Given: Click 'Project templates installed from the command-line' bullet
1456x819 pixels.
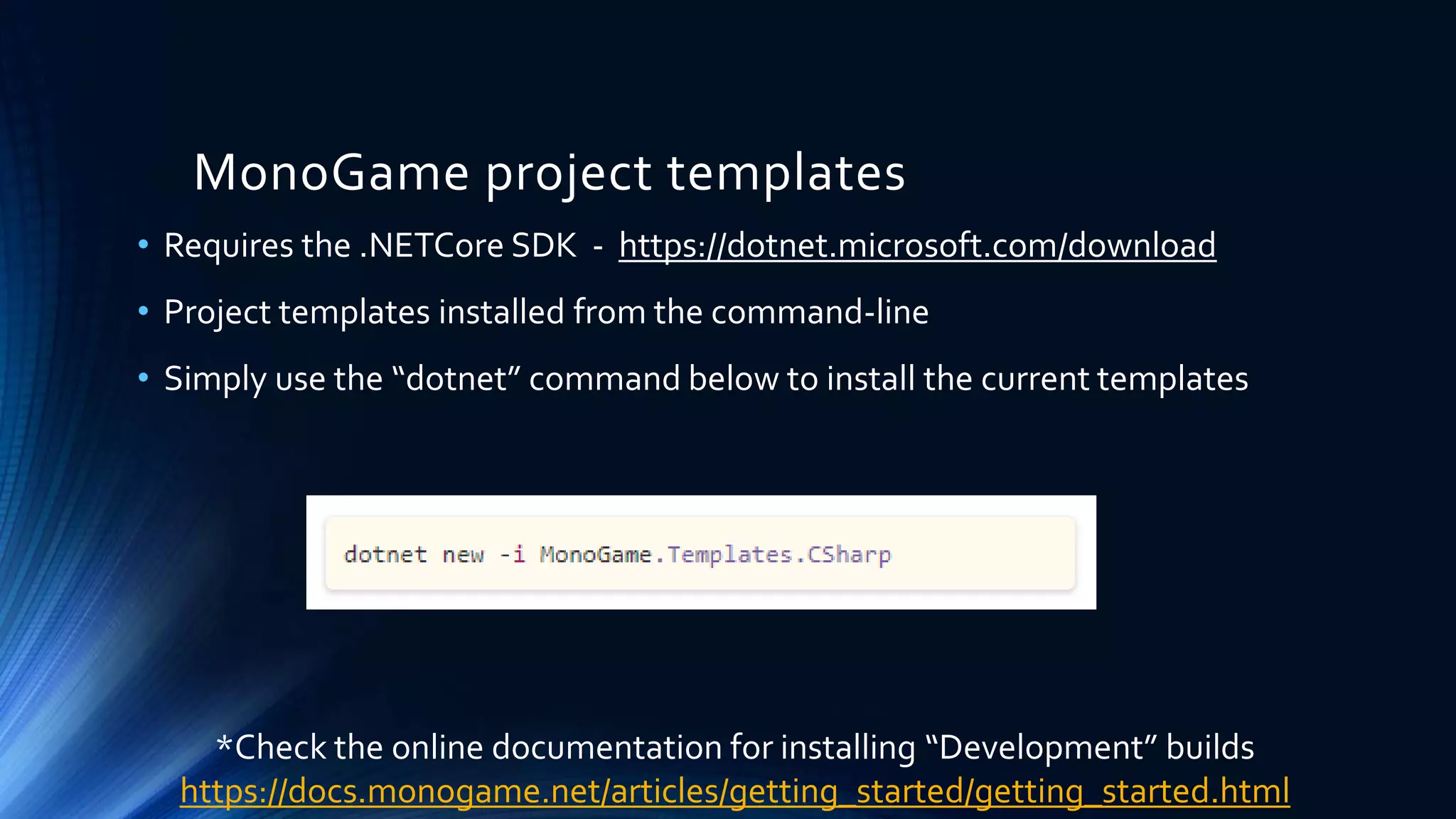Looking at the screenshot, I should [546, 313].
